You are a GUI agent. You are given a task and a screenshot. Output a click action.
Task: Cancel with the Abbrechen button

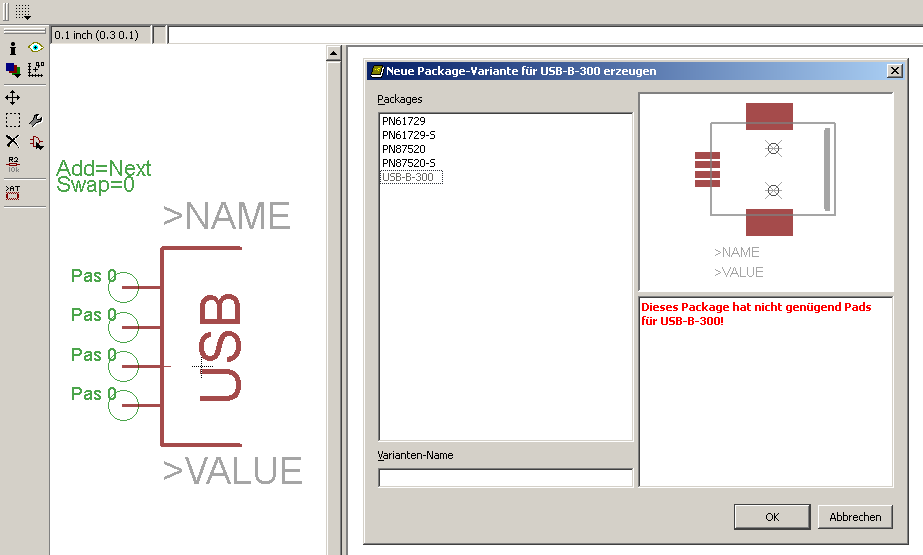pyautogui.click(x=855, y=517)
